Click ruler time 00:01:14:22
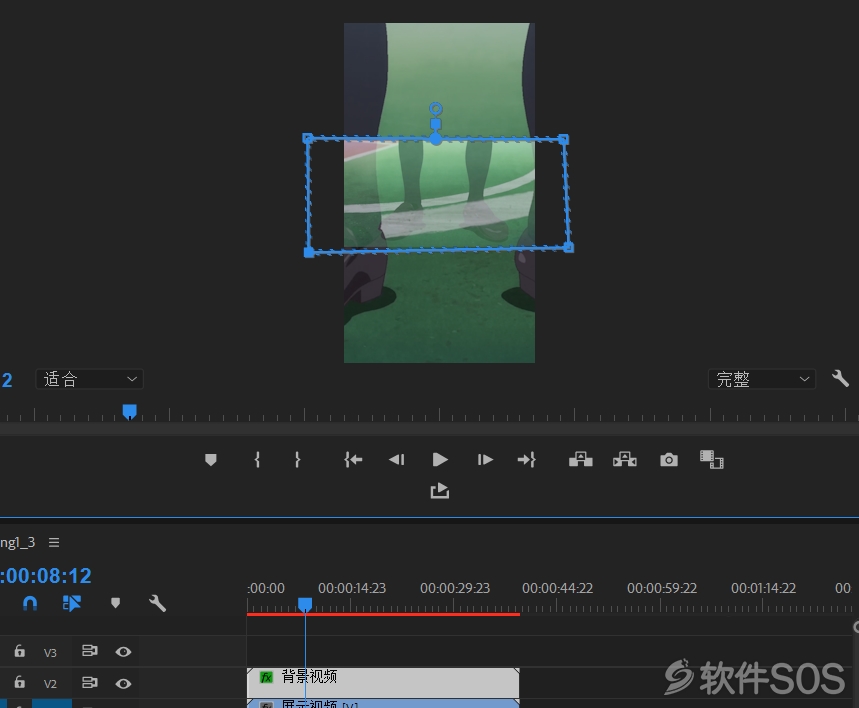 pos(764,589)
